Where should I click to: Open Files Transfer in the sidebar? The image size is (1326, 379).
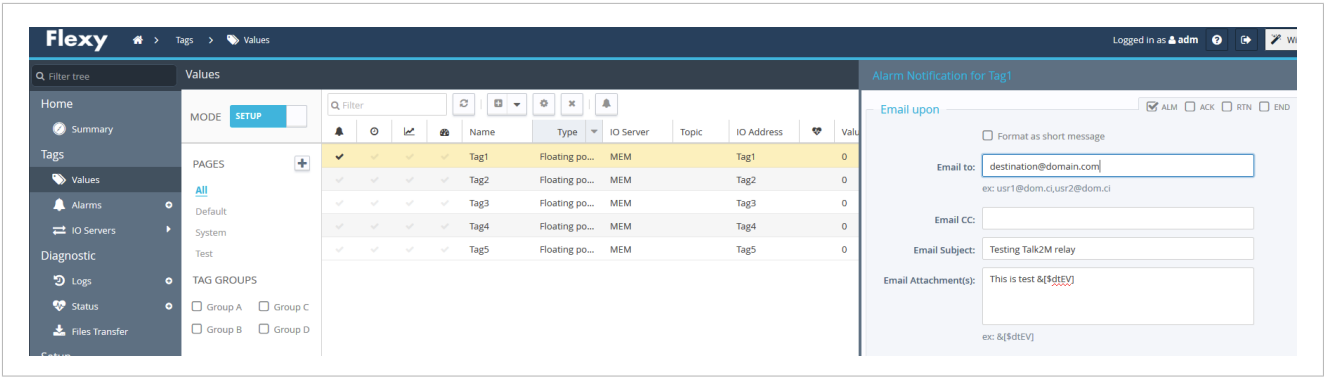[99, 331]
